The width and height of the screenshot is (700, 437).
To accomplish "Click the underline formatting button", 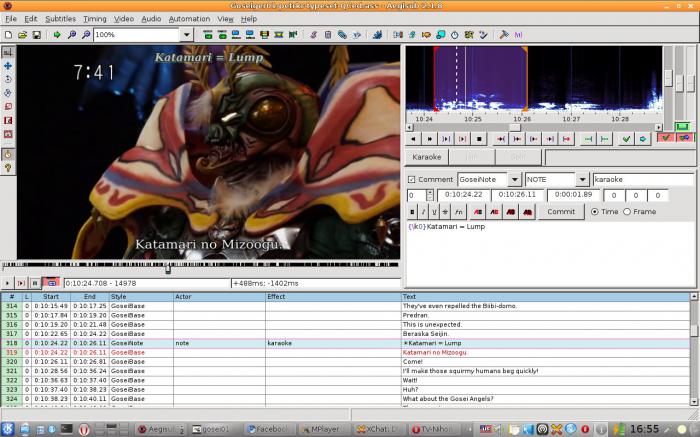I will coord(434,212).
